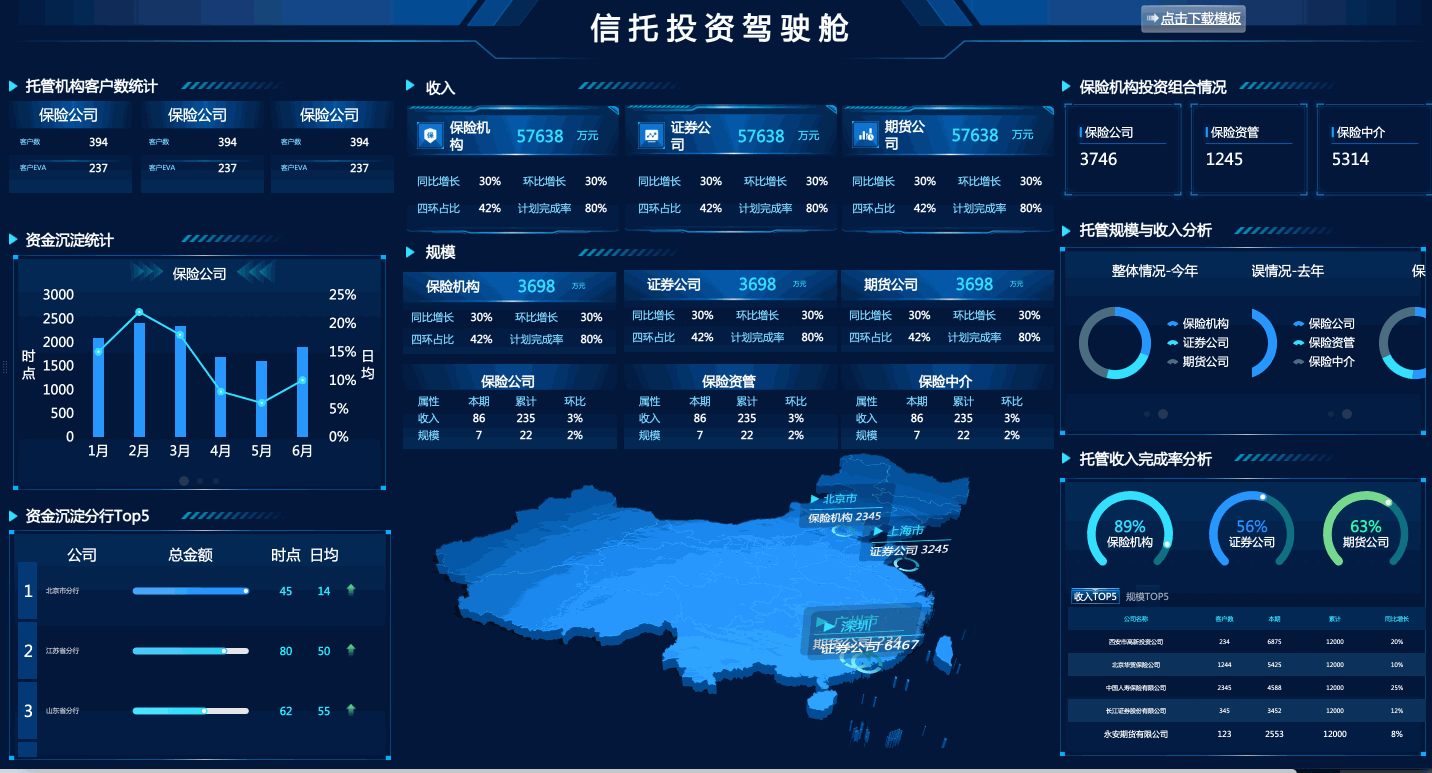The width and height of the screenshot is (1432, 773).
Task: Click the 永安期货有限公司 table row
Action: click(1245, 734)
